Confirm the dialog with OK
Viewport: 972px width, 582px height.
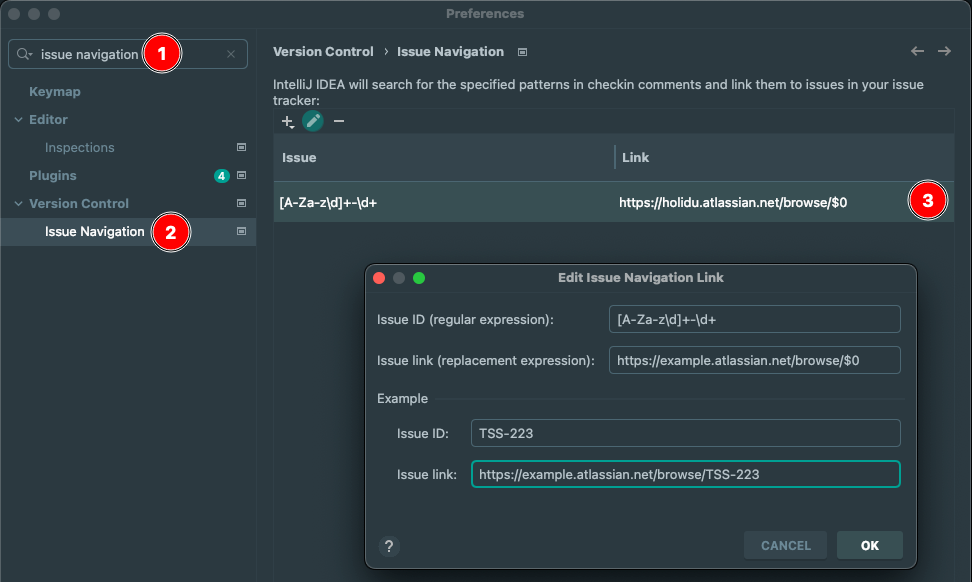click(x=869, y=545)
